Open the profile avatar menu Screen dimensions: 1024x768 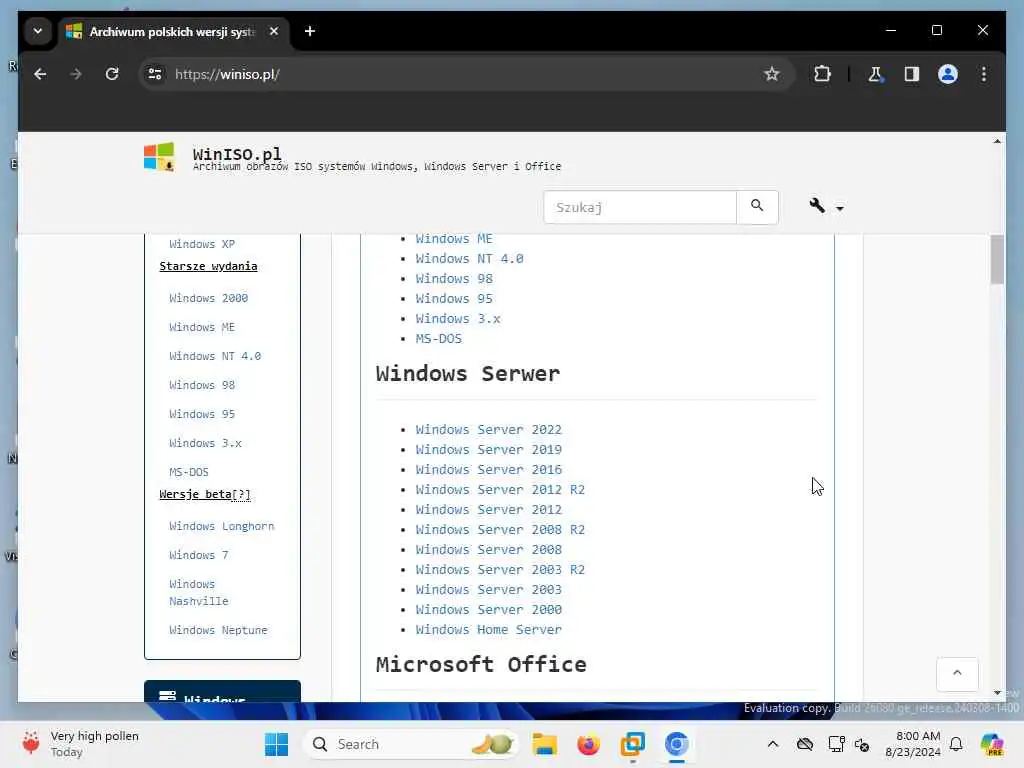(948, 74)
